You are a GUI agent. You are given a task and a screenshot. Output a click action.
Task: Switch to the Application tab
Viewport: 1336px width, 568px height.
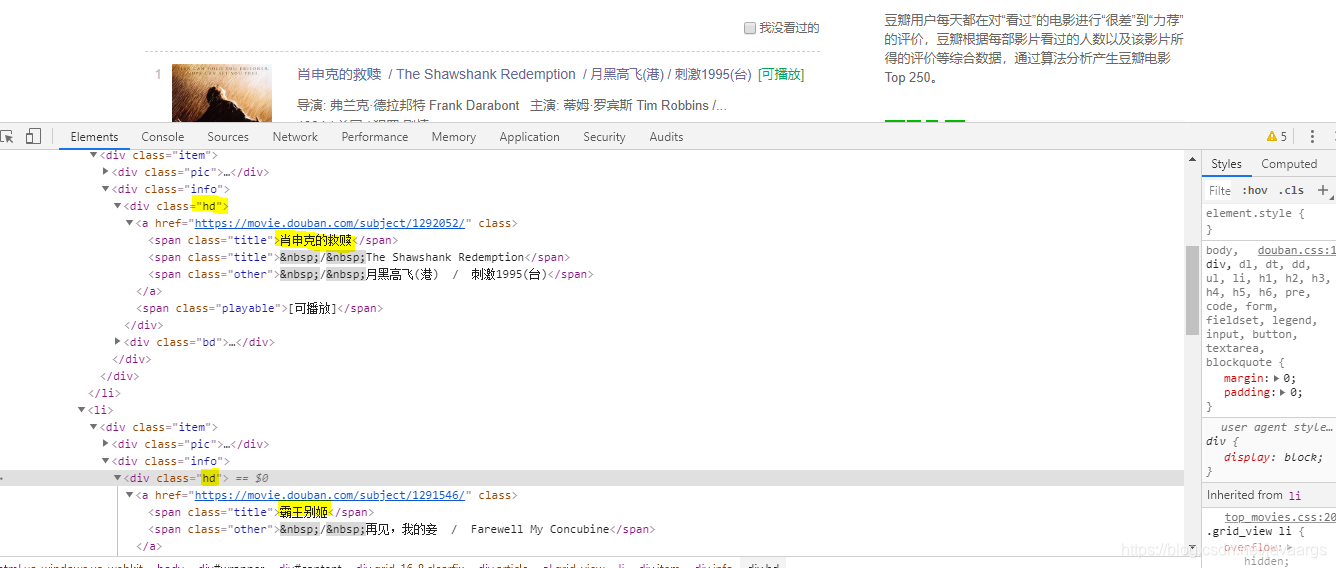click(529, 137)
